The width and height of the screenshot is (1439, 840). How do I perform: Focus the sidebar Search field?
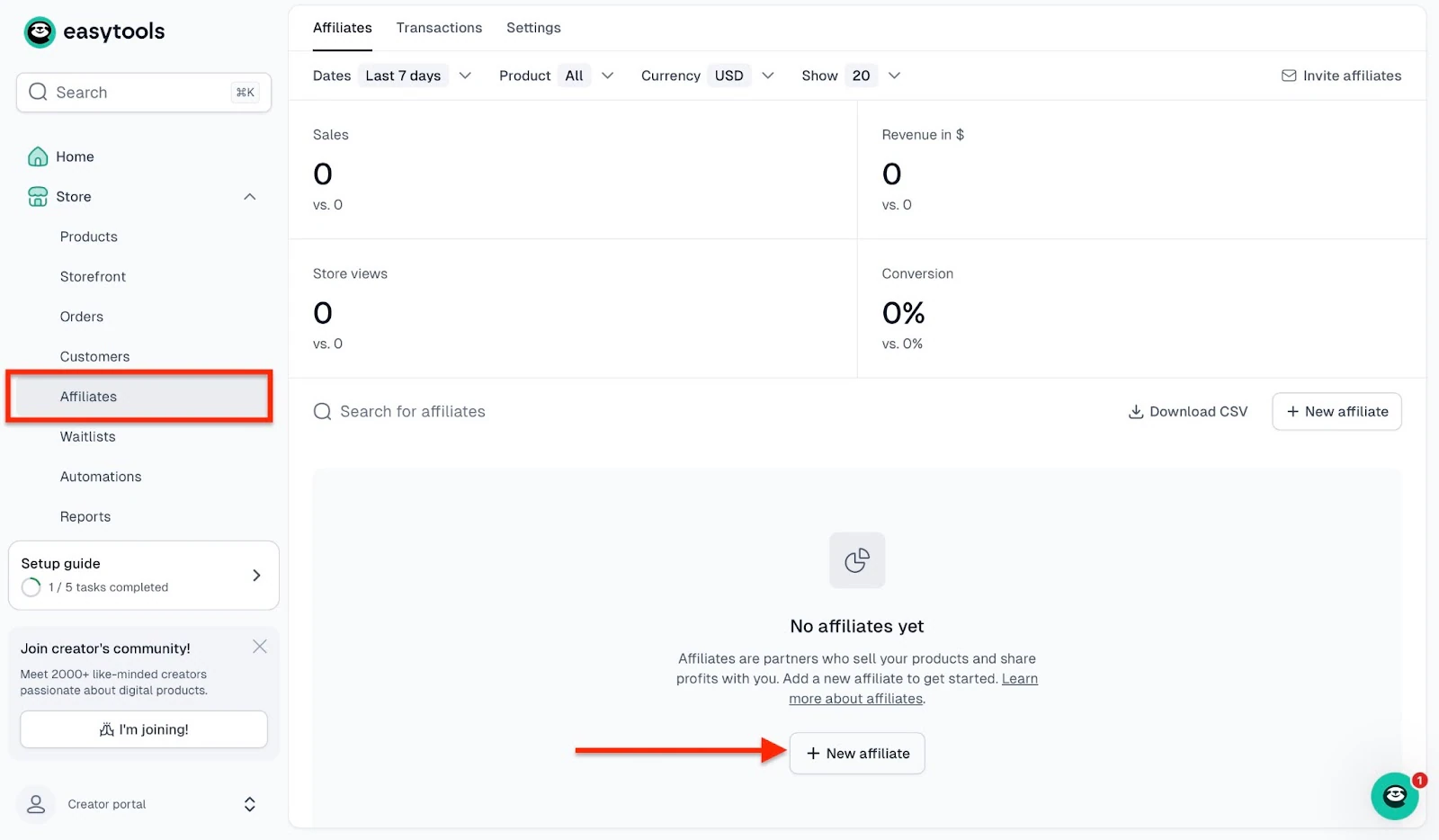[x=144, y=93]
